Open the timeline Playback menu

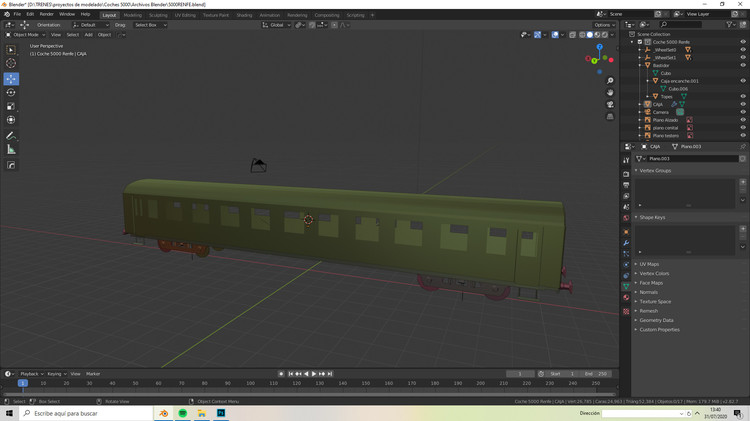31,374
